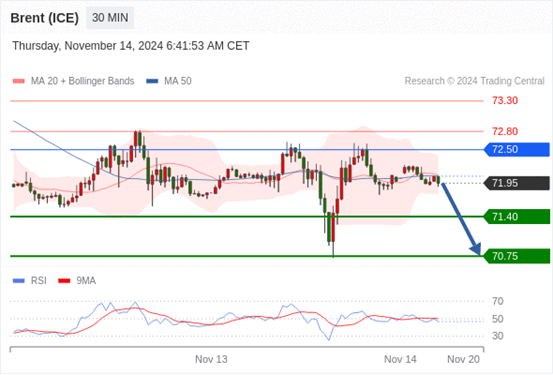Click the green 71.40 support price tag
Viewport: 553px width, 375px height.
[517, 217]
